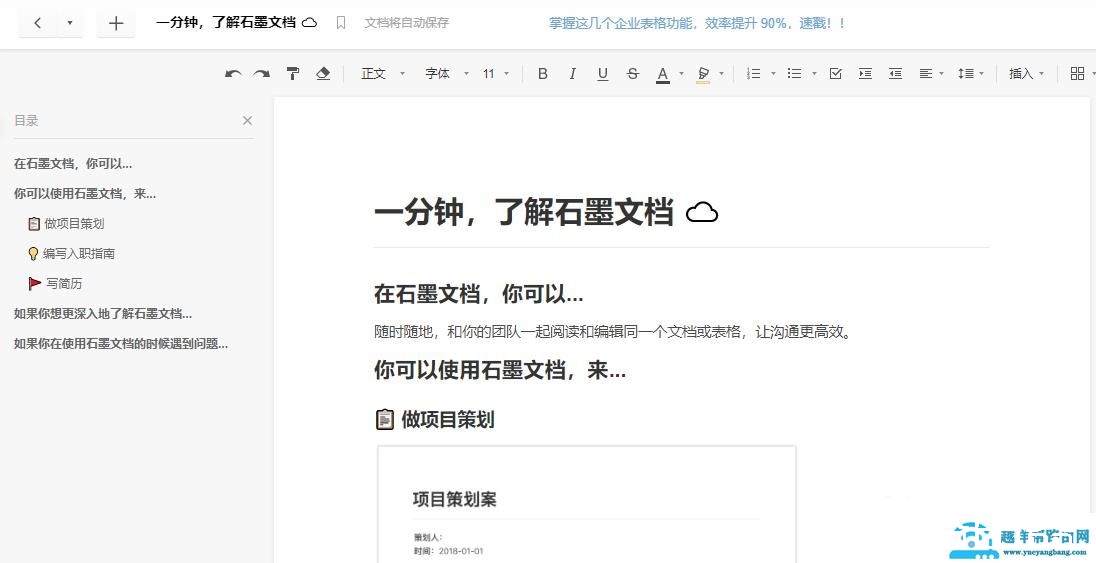Click the 文档将自动保存 status text
Viewport: 1096px width, 563px height.
point(406,23)
